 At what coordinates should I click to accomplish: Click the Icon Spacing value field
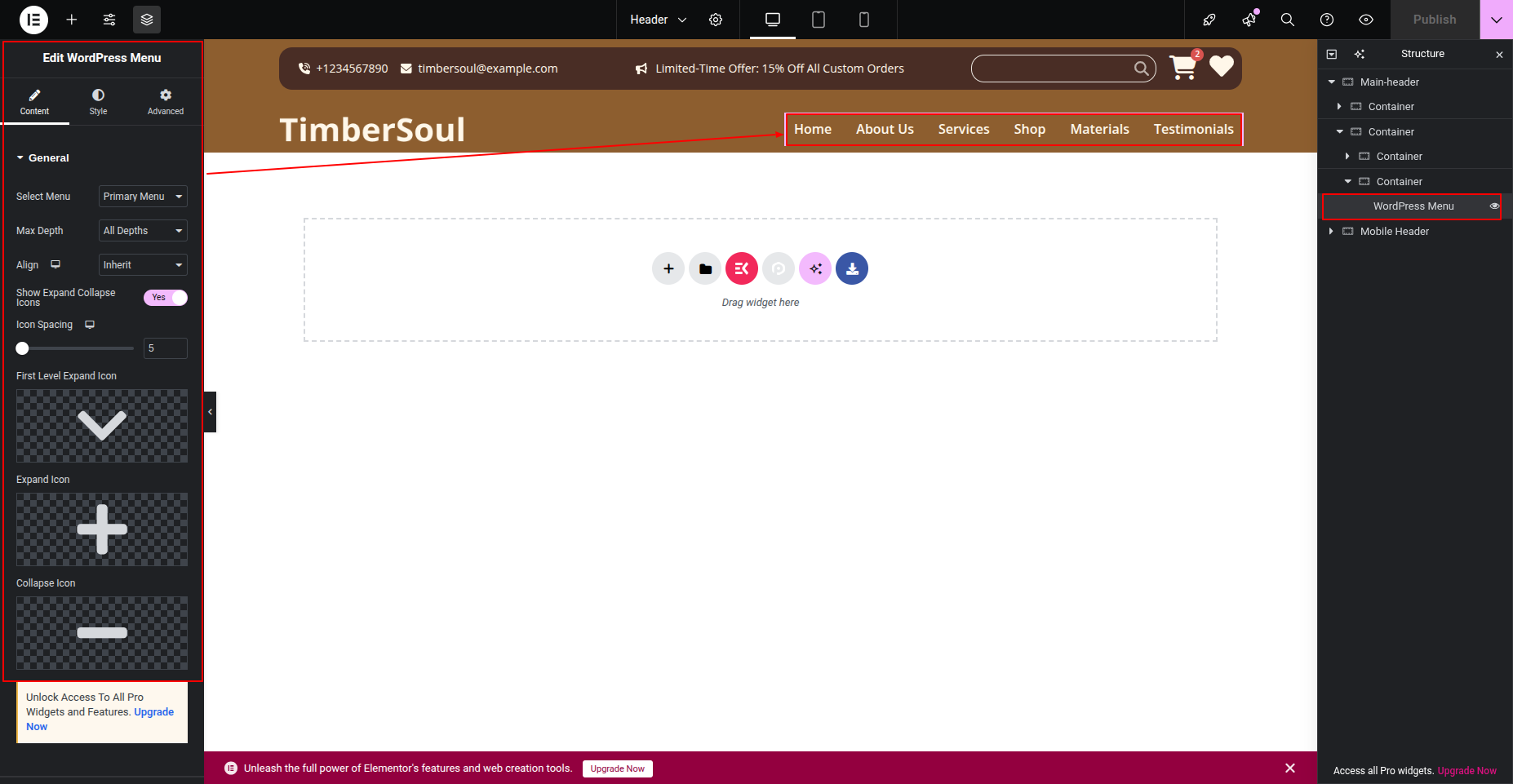tap(166, 348)
